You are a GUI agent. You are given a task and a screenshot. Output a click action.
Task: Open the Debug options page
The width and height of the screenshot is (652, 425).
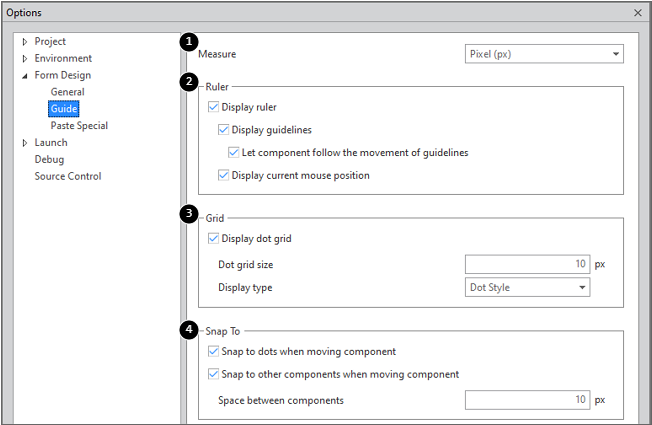(x=49, y=160)
